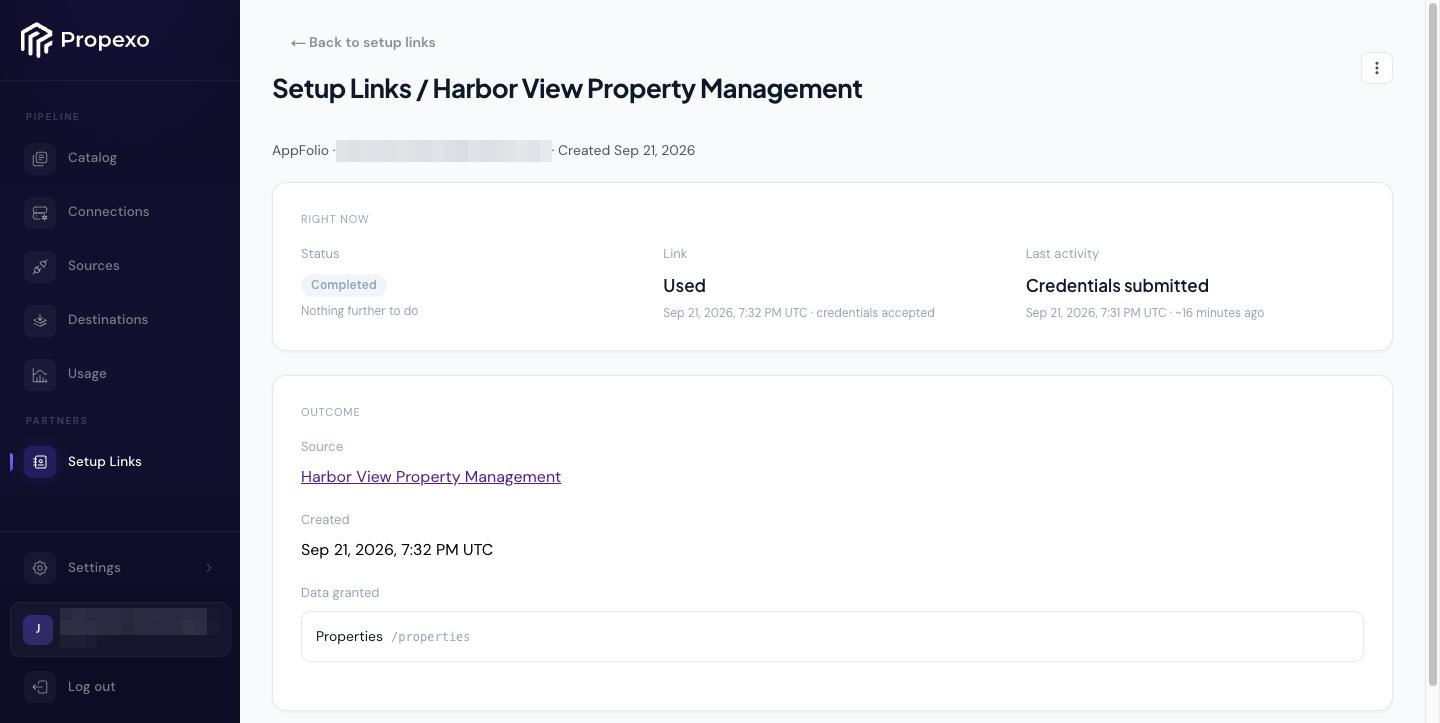Click the Setup Links sidebar icon
Image resolution: width=1440 pixels, height=723 pixels.
tap(40, 462)
